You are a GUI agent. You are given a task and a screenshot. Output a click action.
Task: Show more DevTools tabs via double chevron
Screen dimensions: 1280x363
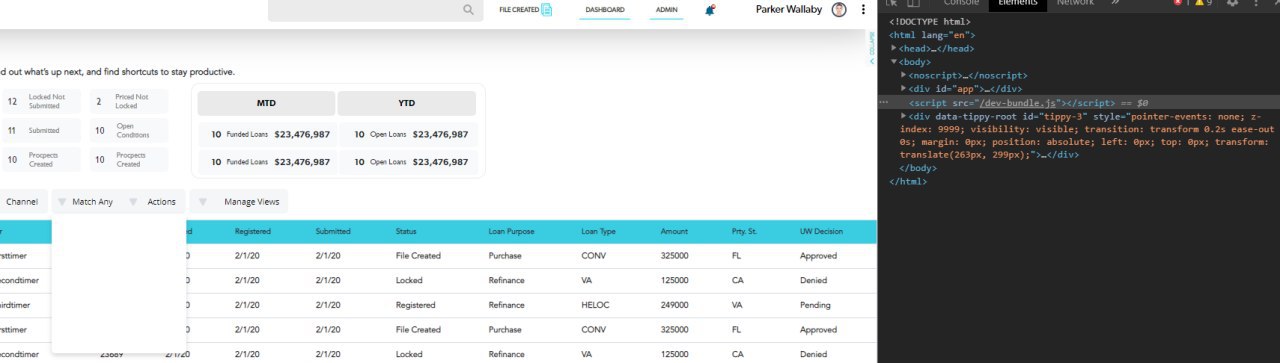1114,3
